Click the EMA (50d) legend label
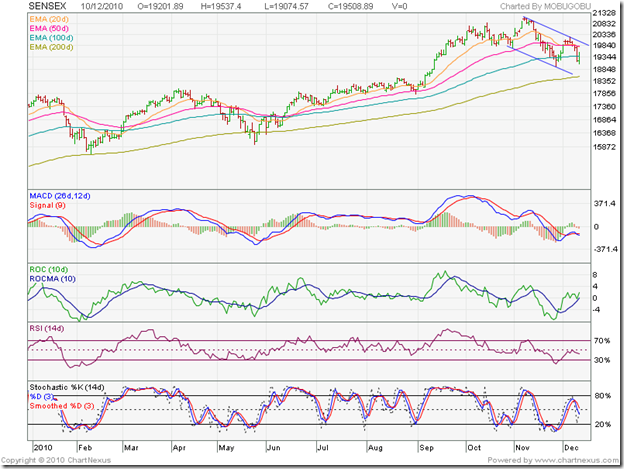The width and height of the screenshot is (624, 469). click(x=49, y=29)
